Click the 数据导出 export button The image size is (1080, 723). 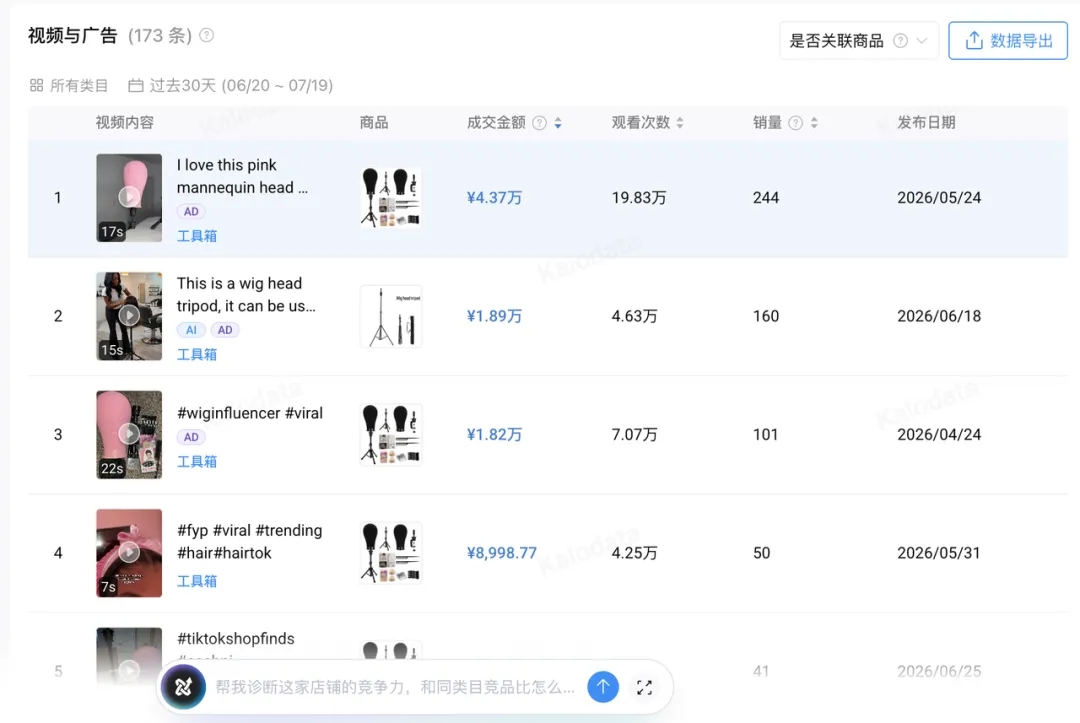point(1008,41)
